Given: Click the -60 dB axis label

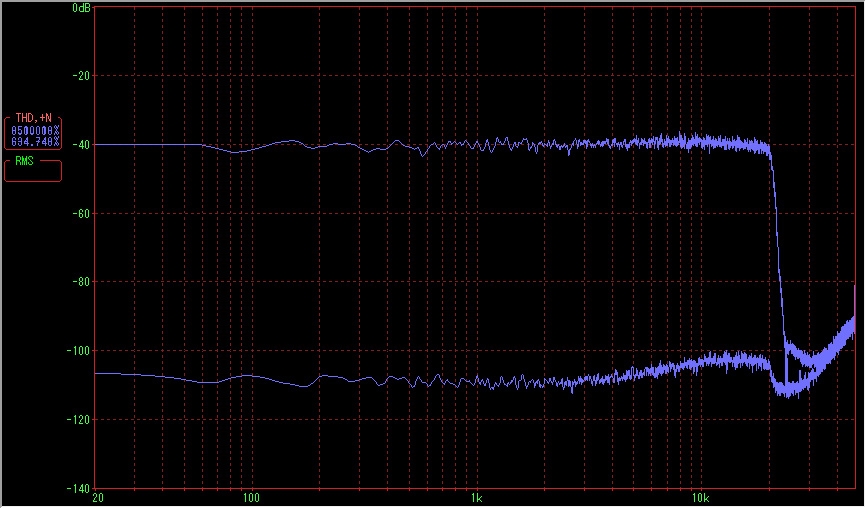Looking at the screenshot, I should pyautogui.click(x=81, y=213).
